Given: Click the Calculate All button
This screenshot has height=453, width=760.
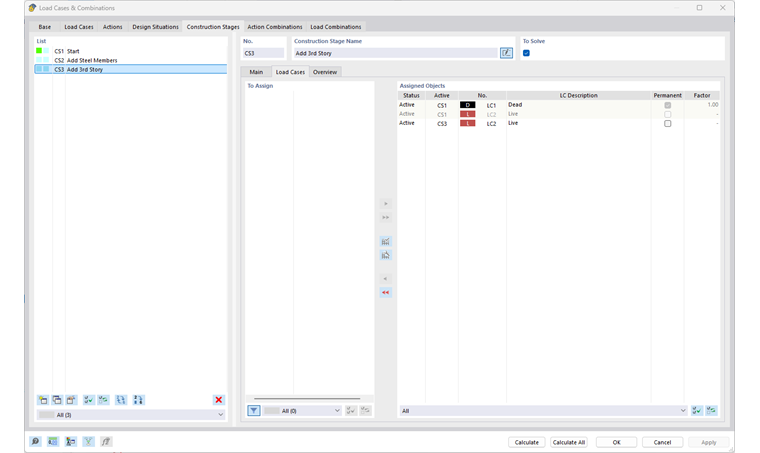Looking at the screenshot, I should (569, 442).
